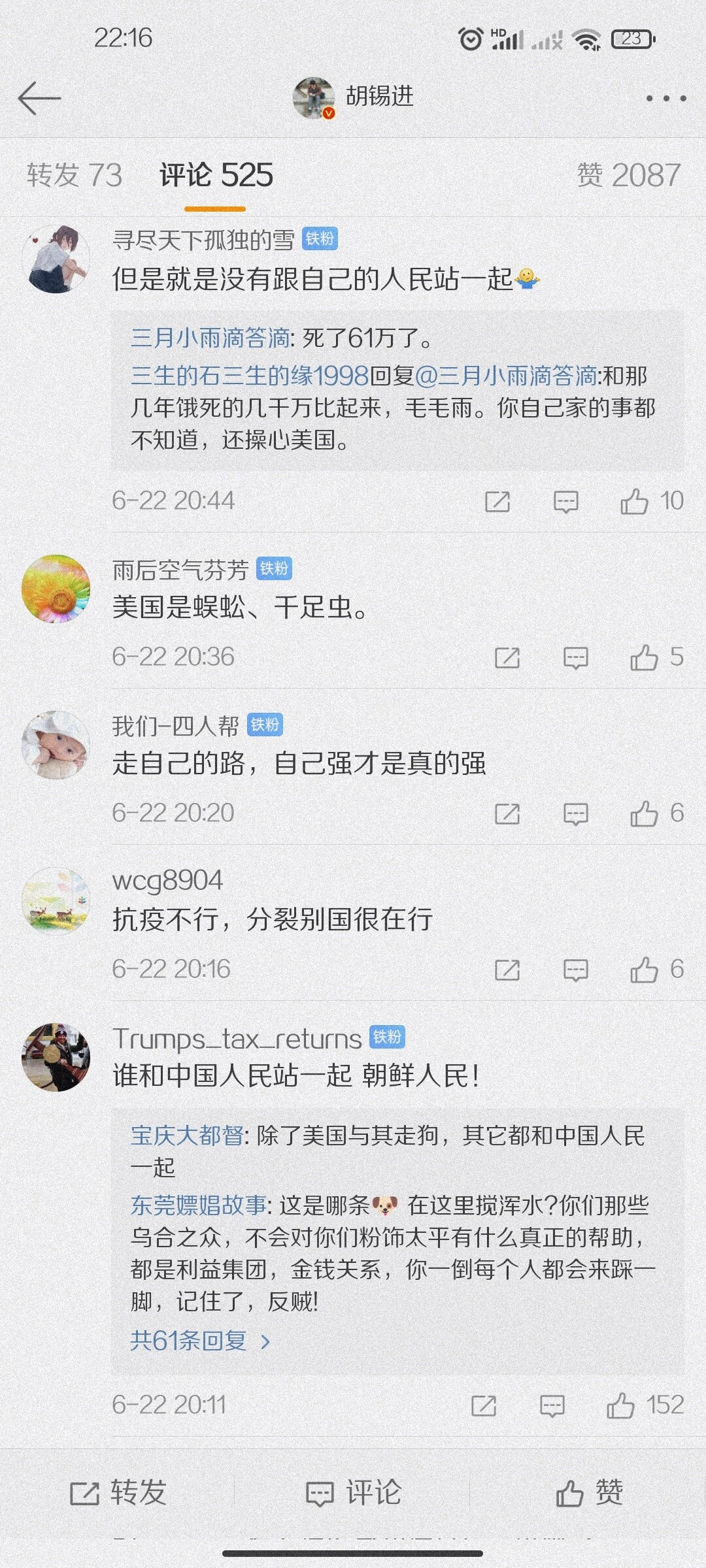Viewport: 706px width, 1568px height.
Task: Switch to 转发 73 tab
Action: (x=75, y=175)
